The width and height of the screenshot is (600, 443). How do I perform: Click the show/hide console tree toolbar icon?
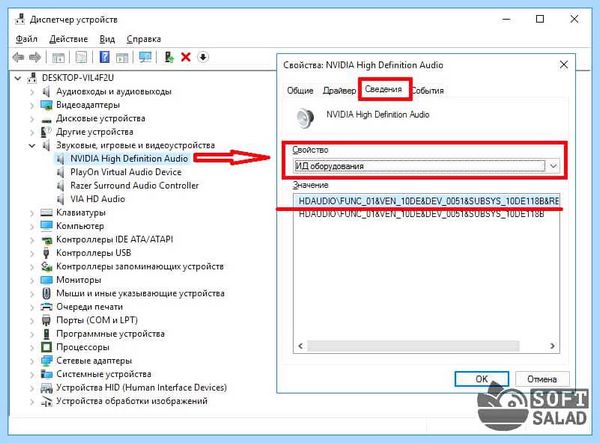[x=58, y=57]
